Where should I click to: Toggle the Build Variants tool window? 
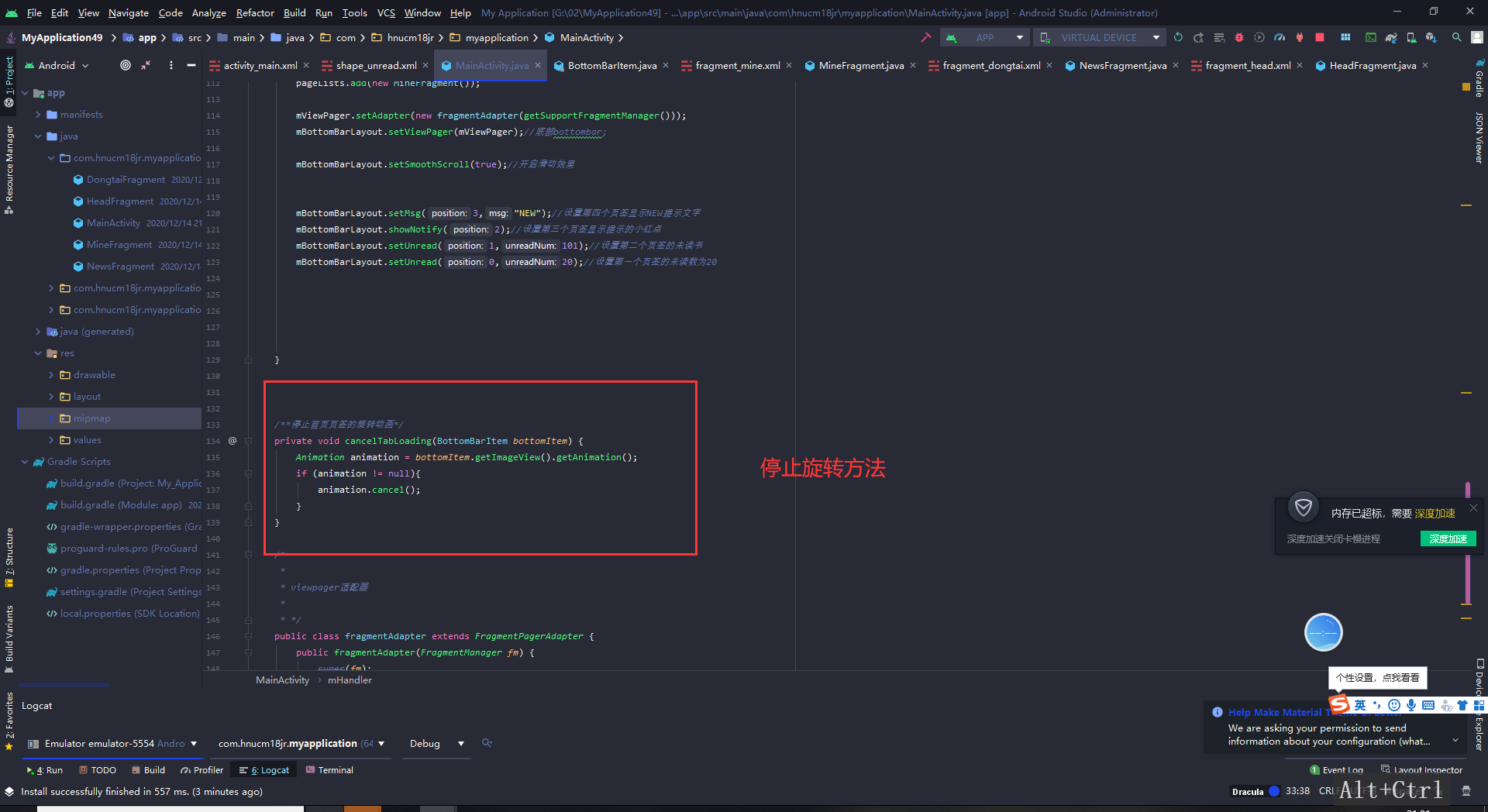tap(9, 638)
